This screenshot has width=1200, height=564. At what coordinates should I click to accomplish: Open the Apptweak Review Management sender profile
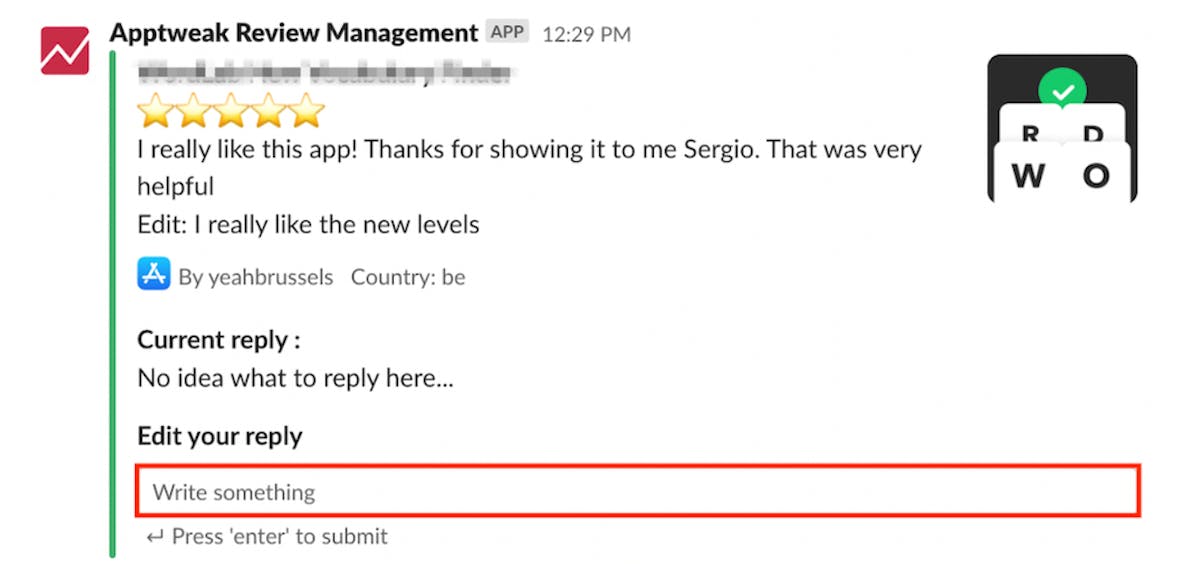293,33
